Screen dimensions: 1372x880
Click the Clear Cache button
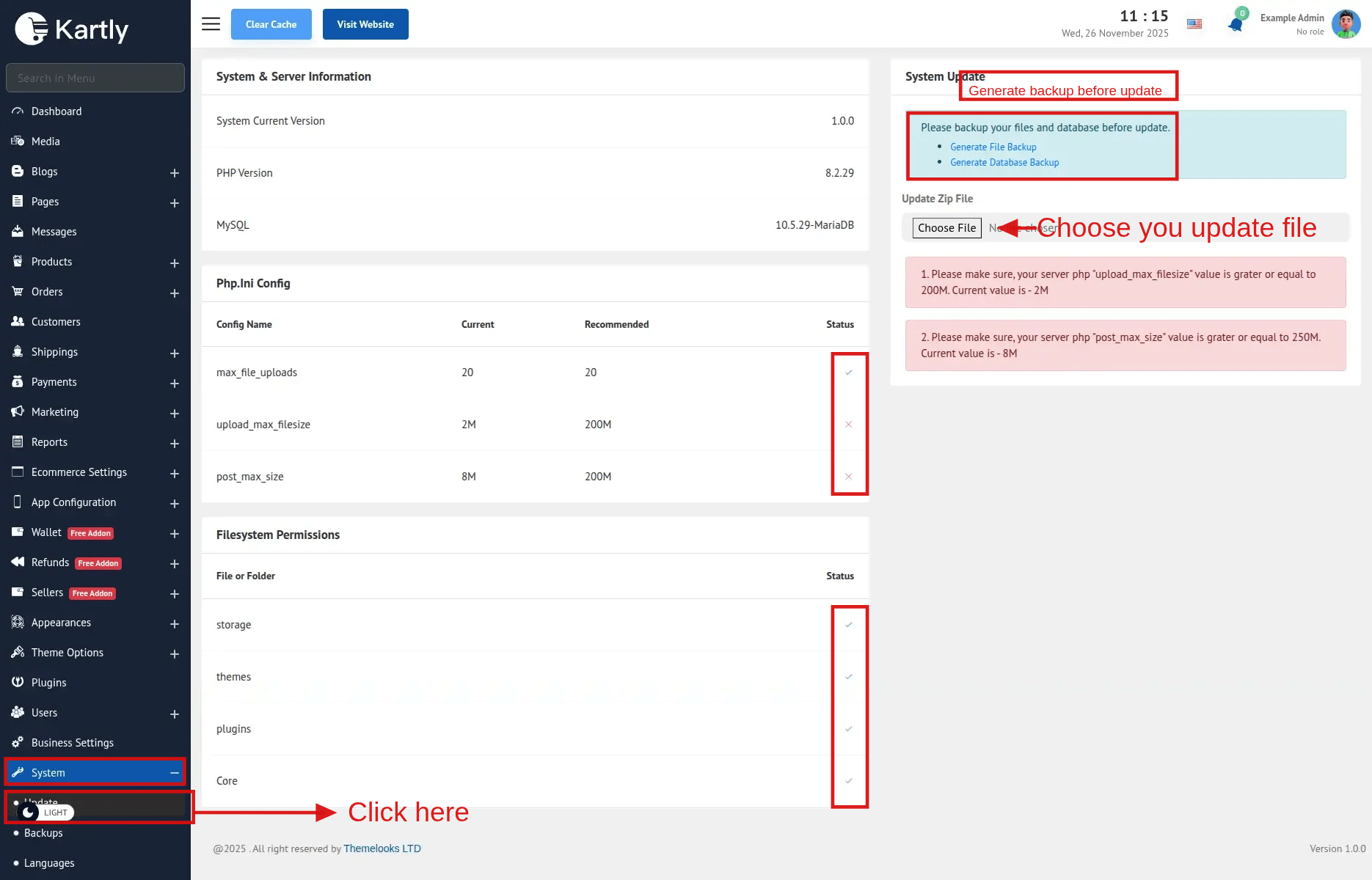point(271,24)
